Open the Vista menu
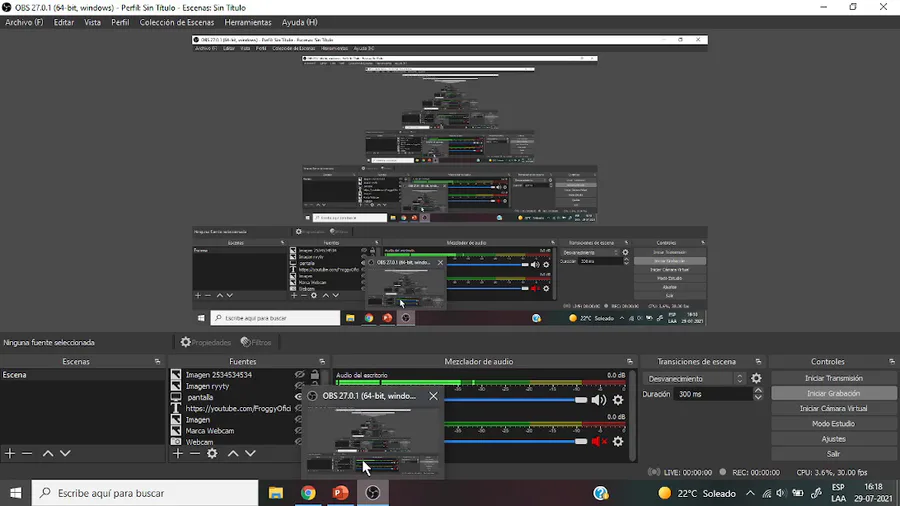 [x=92, y=22]
